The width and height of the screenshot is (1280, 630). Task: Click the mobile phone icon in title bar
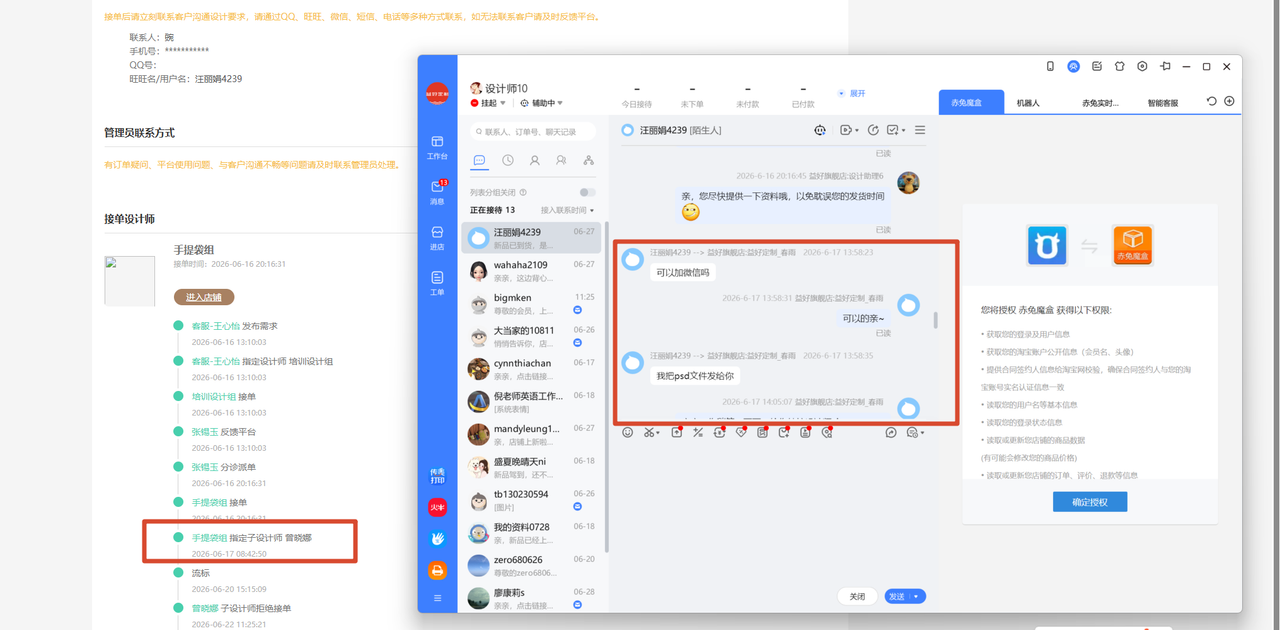[1050, 66]
